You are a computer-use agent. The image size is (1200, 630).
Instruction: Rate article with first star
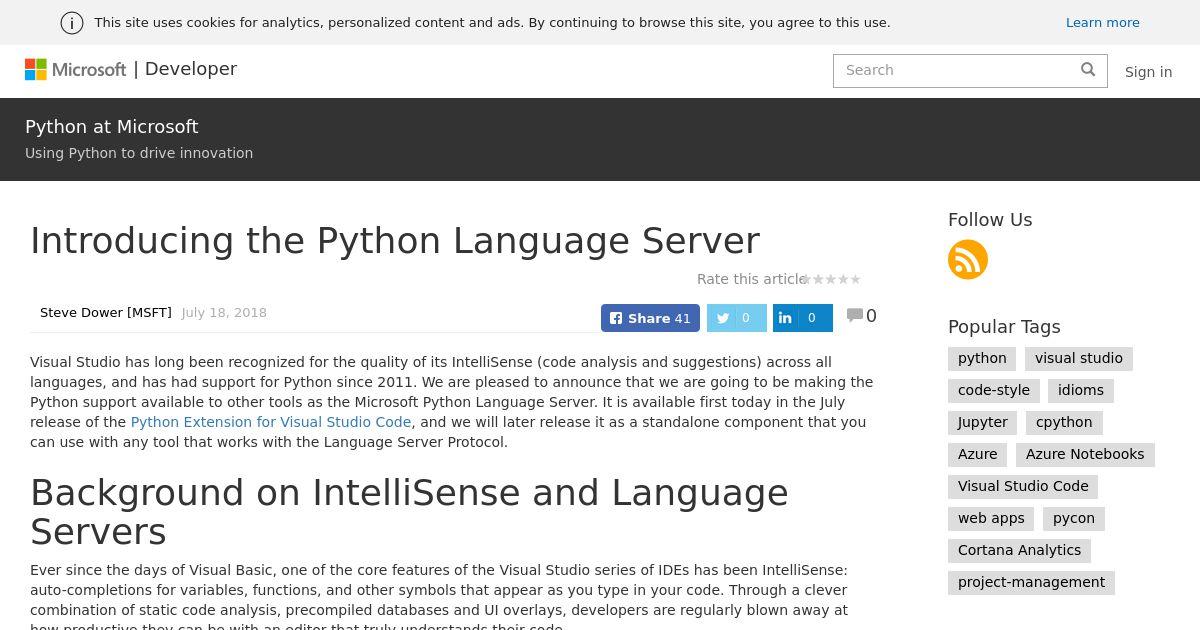(x=808, y=280)
